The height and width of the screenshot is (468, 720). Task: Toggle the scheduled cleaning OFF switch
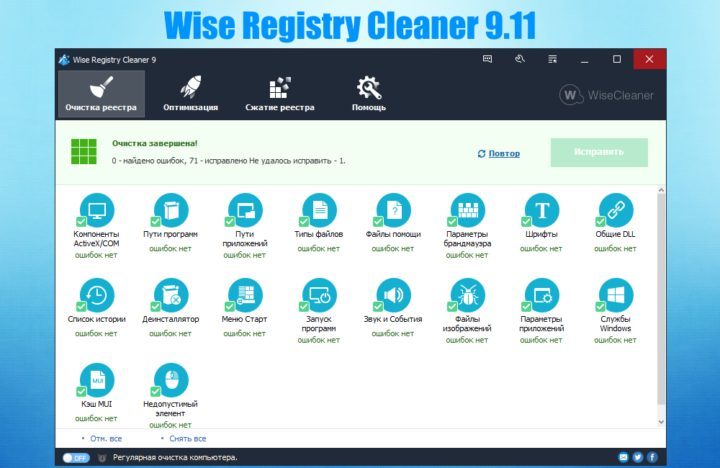[75, 457]
